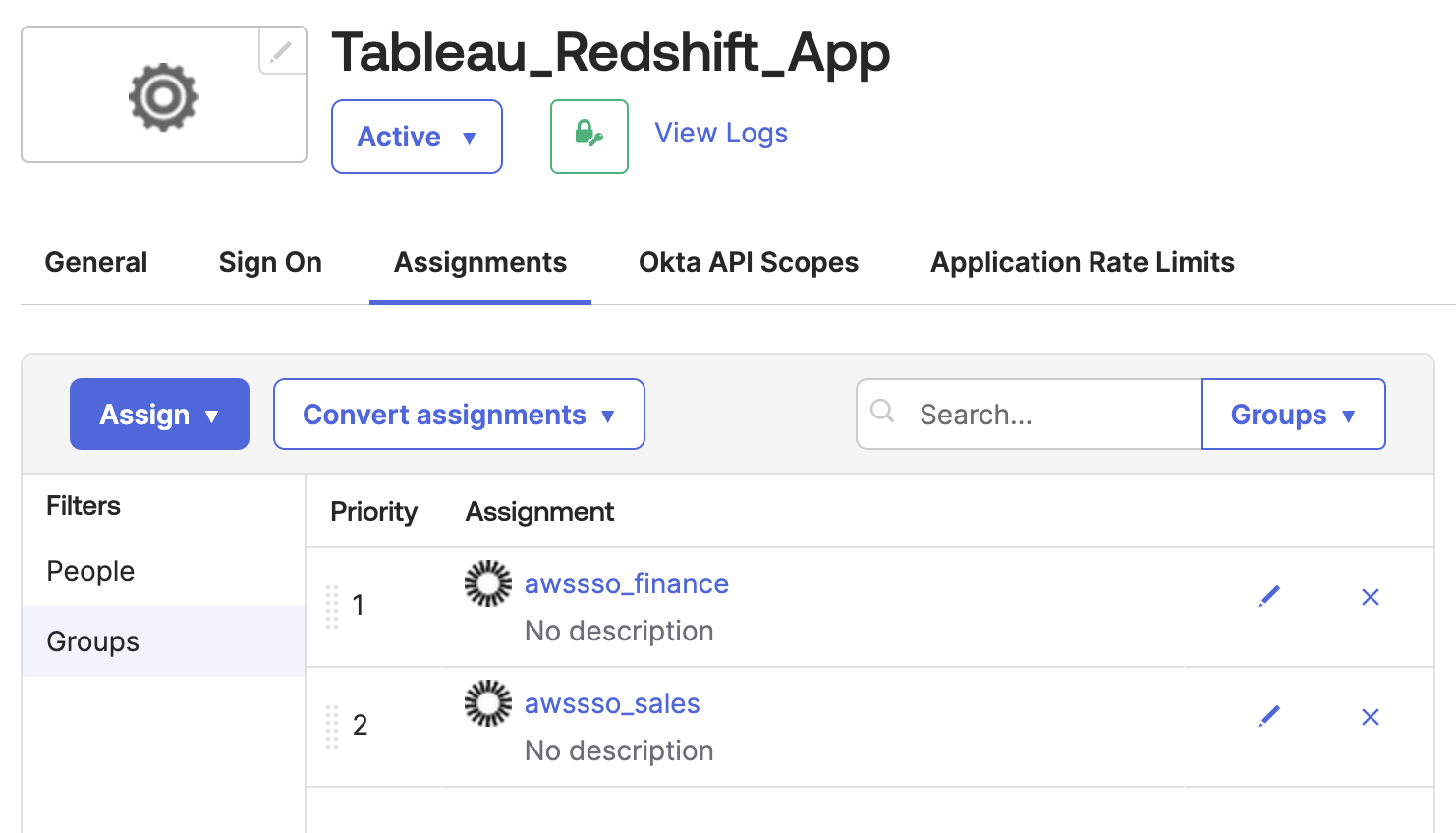Click the awssso_finance group icon

[x=488, y=583]
